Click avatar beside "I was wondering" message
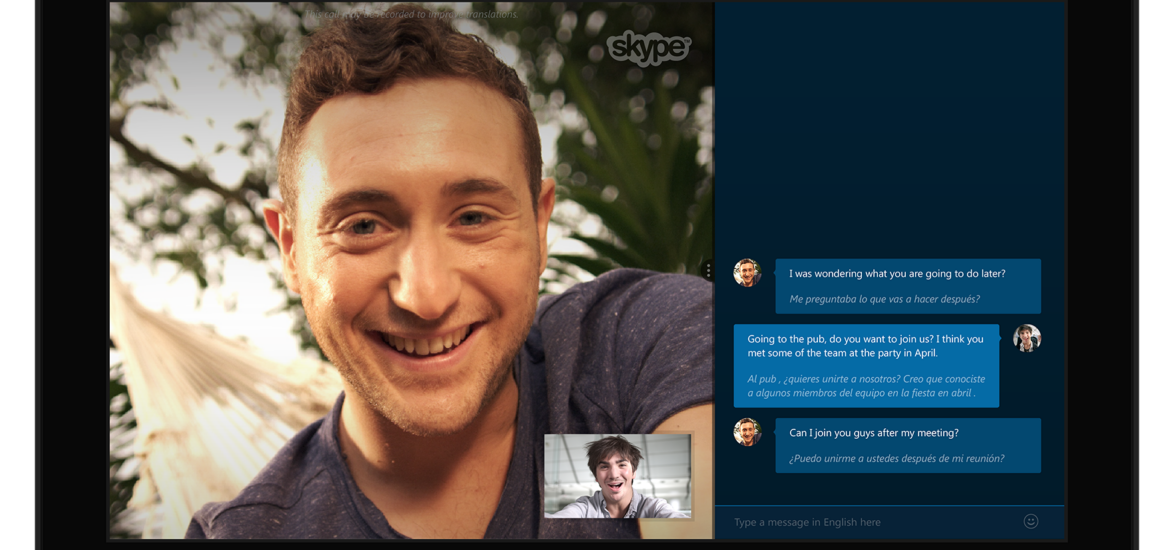Image resolution: width=1170 pixels, height=550 pixels. 747,272
